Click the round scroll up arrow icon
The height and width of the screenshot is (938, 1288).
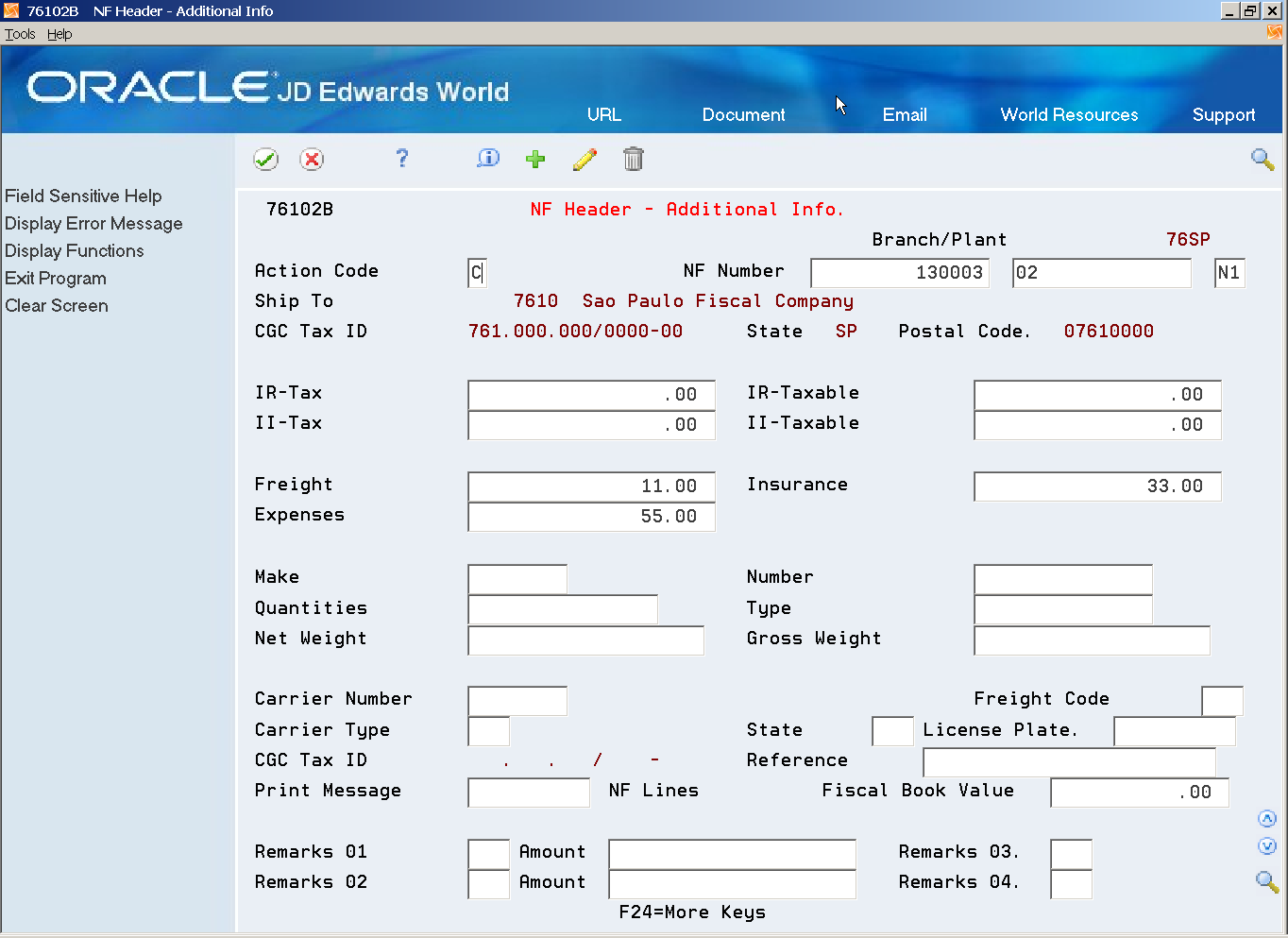(x=1267, y=819)
